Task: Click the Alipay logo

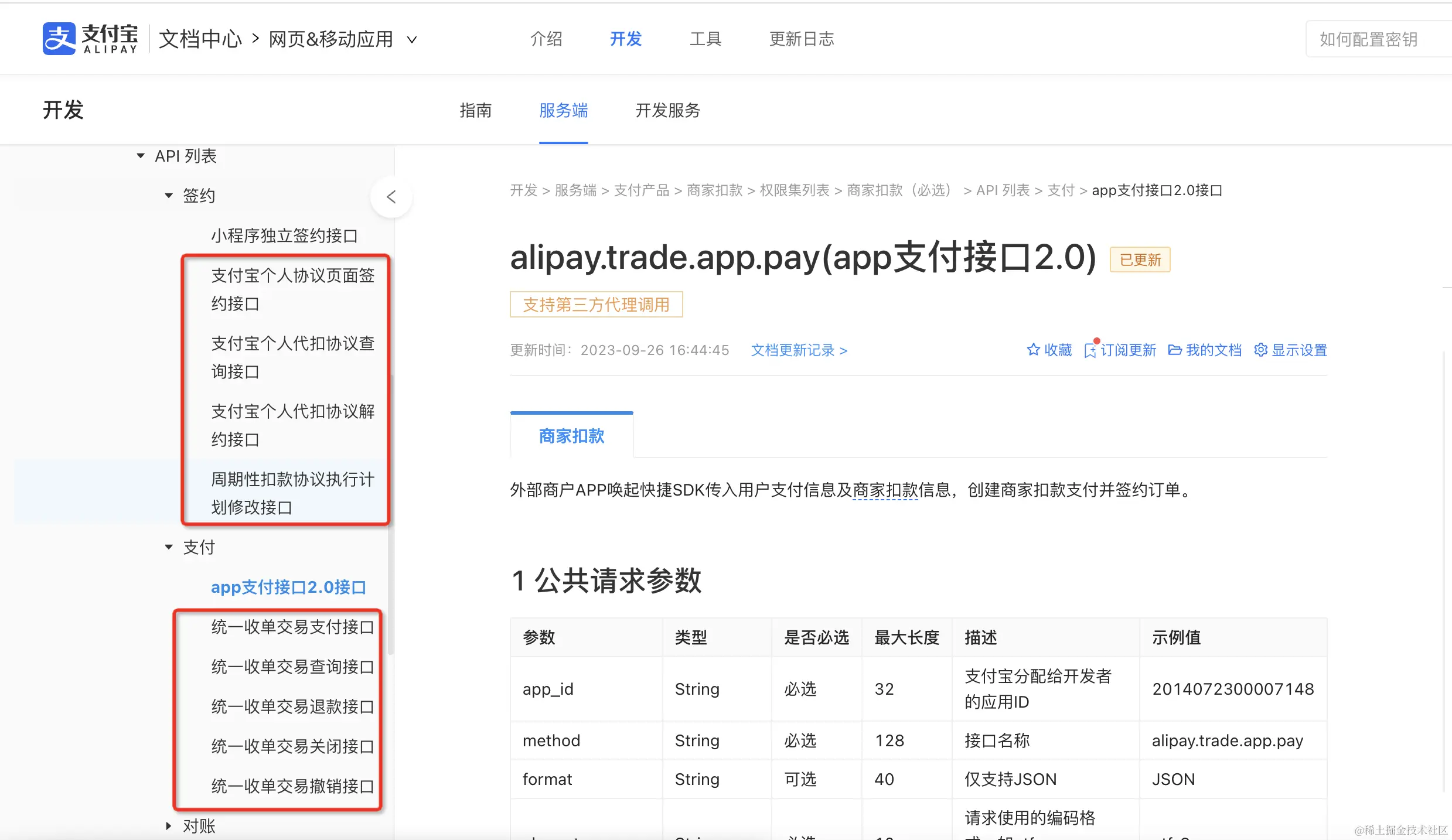Action: 90,39
